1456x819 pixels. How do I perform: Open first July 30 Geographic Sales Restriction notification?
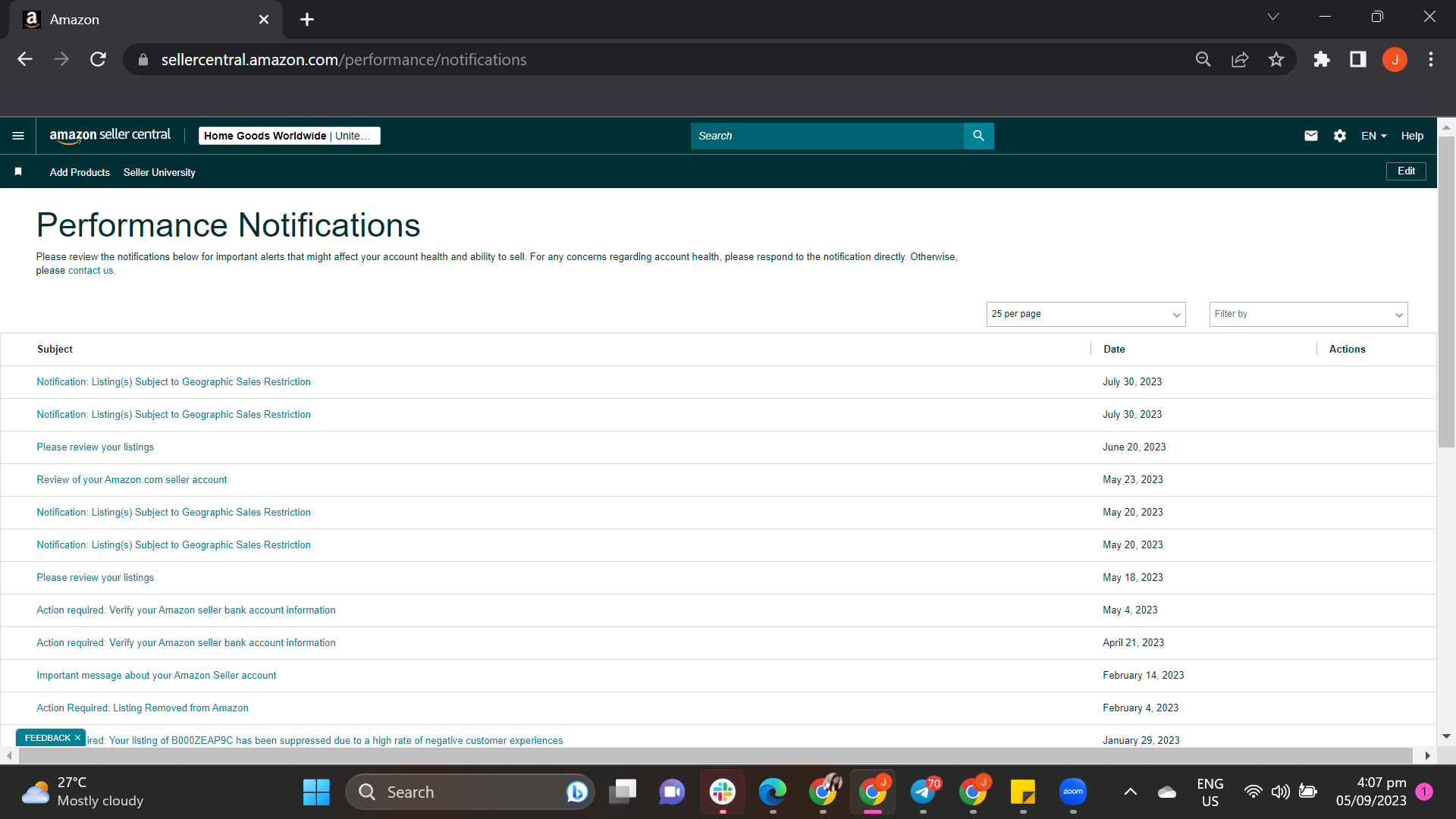174,382
